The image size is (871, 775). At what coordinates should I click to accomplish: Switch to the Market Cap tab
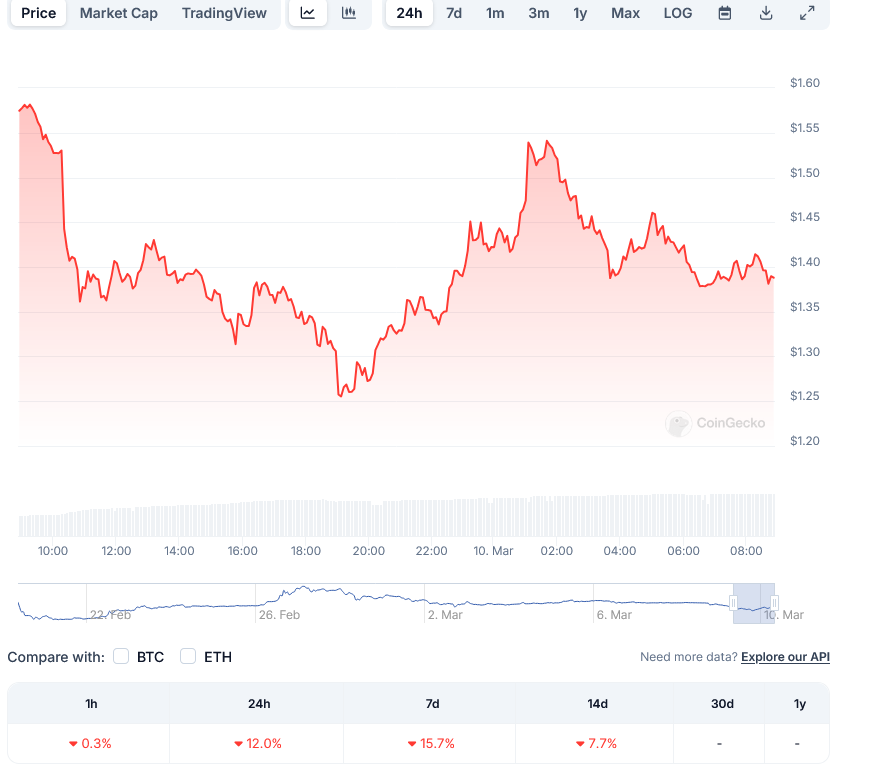(118, 13)
